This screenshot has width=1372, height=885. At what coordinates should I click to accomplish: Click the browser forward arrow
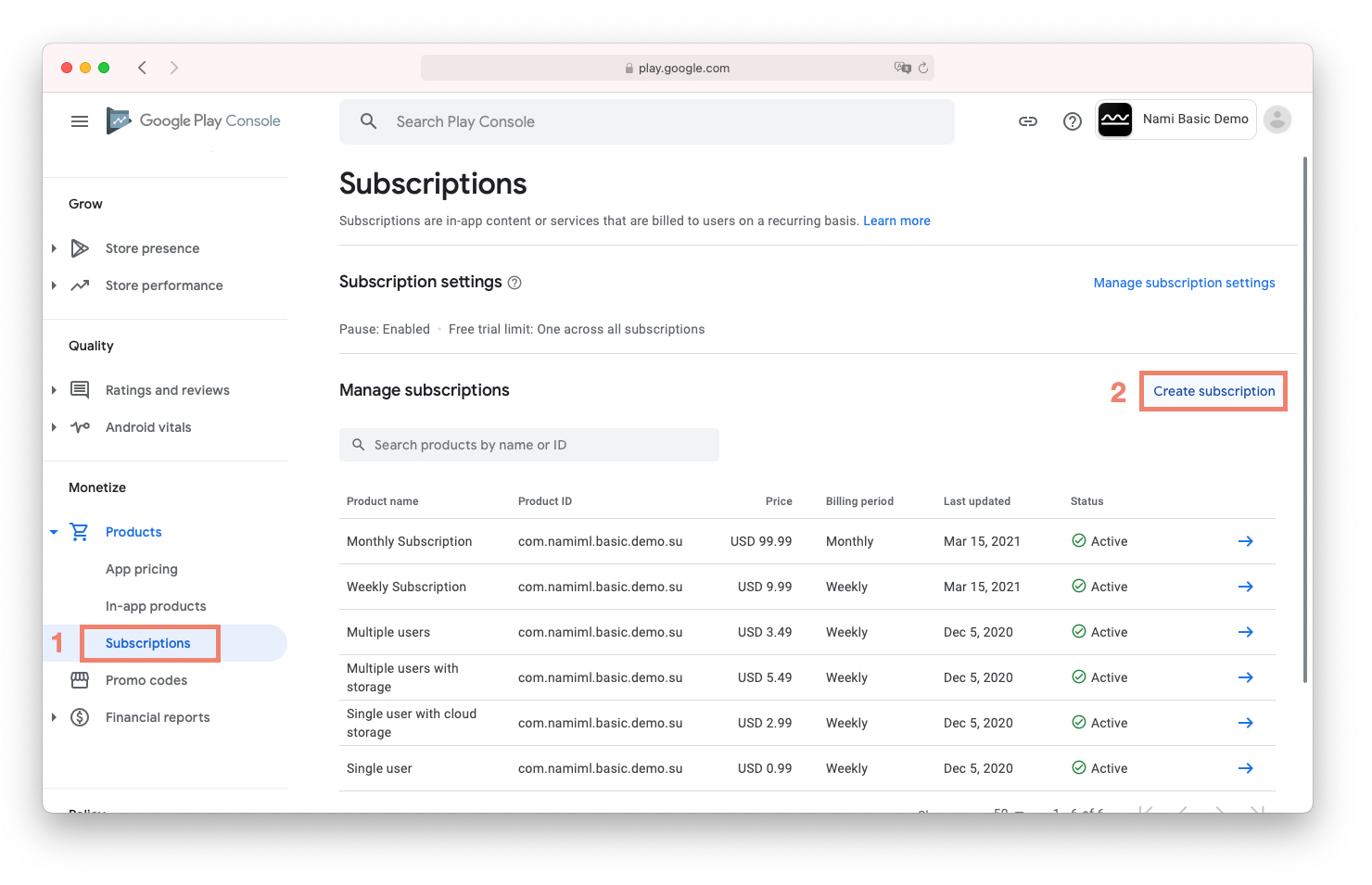click(x=174, y=68)
